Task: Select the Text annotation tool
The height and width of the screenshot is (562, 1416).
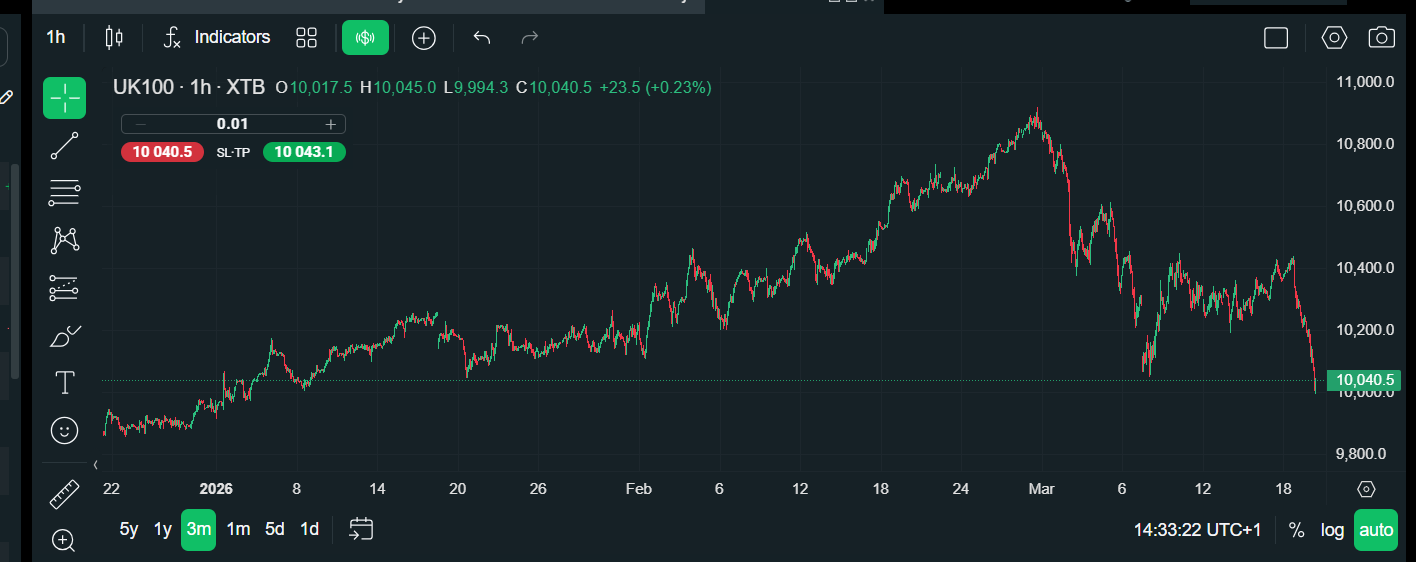Action: click(64, 382)
